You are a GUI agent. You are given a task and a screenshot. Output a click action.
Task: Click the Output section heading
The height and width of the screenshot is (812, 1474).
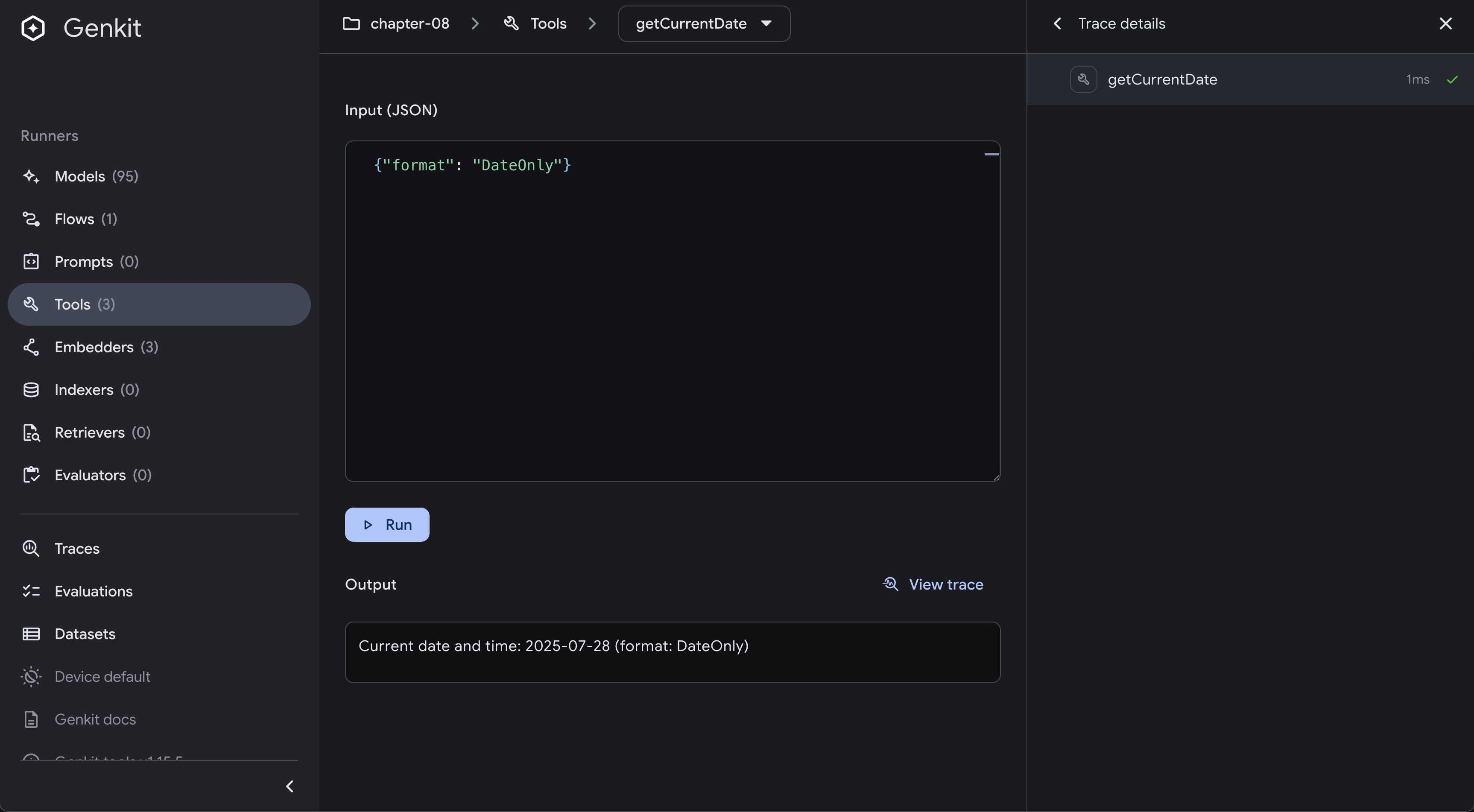pos(370,584)
